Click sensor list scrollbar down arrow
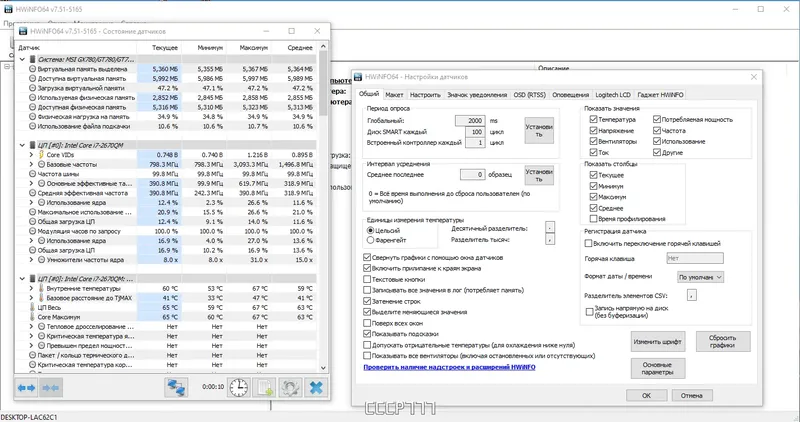 (x=323, y=367)
